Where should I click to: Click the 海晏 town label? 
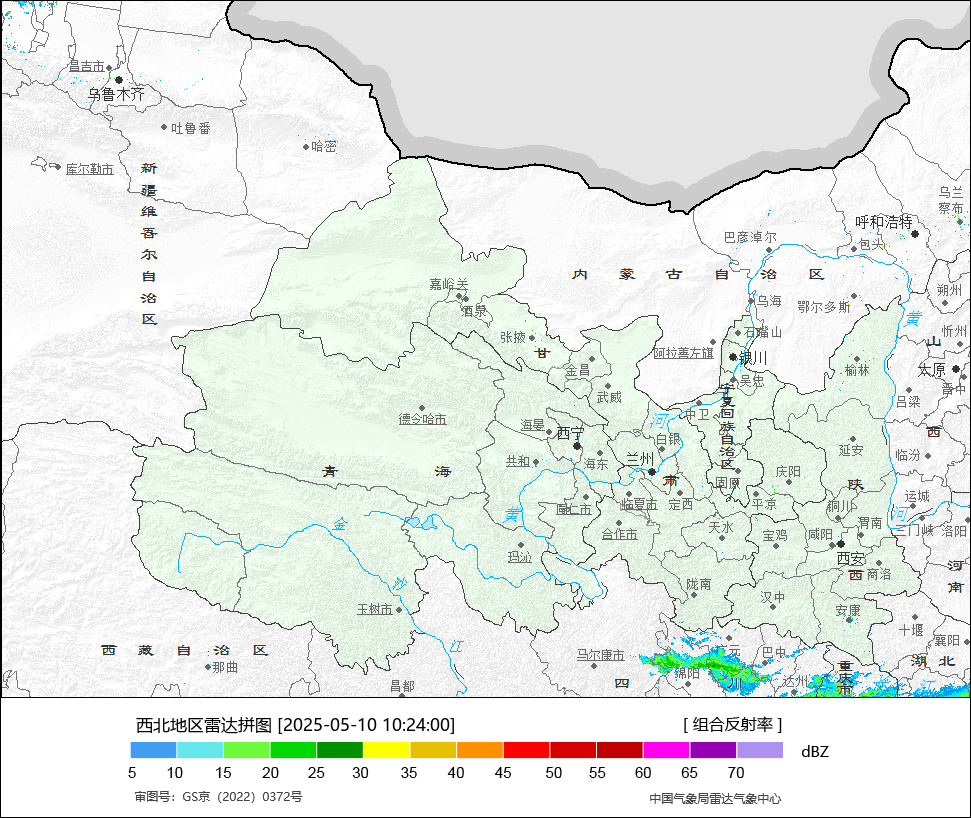pos(532,425)
